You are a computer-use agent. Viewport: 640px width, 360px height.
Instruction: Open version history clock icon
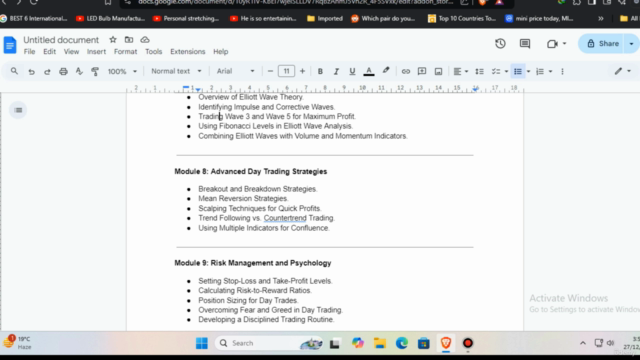[x=500, y=44]
